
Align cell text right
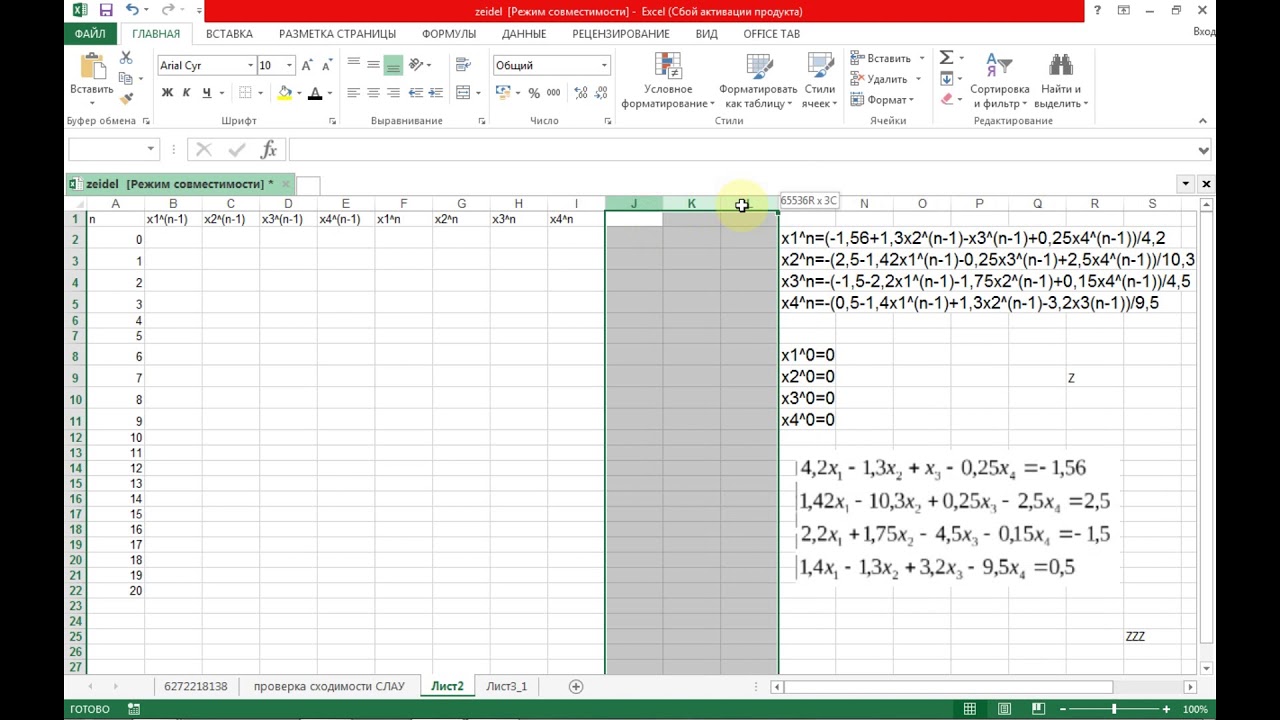[x=393, y=93]
